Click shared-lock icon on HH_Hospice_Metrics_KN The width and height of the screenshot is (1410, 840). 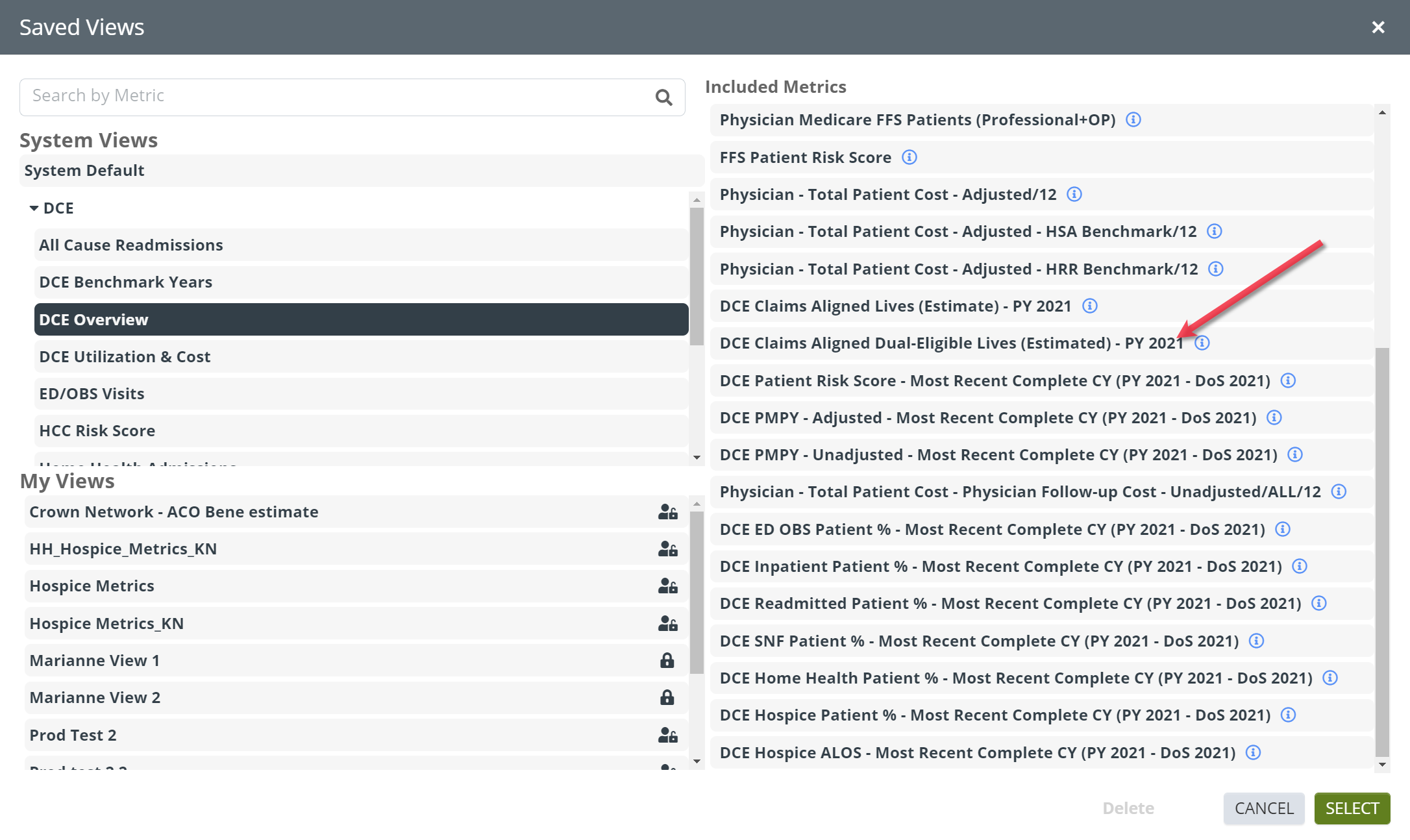(667, 549)
